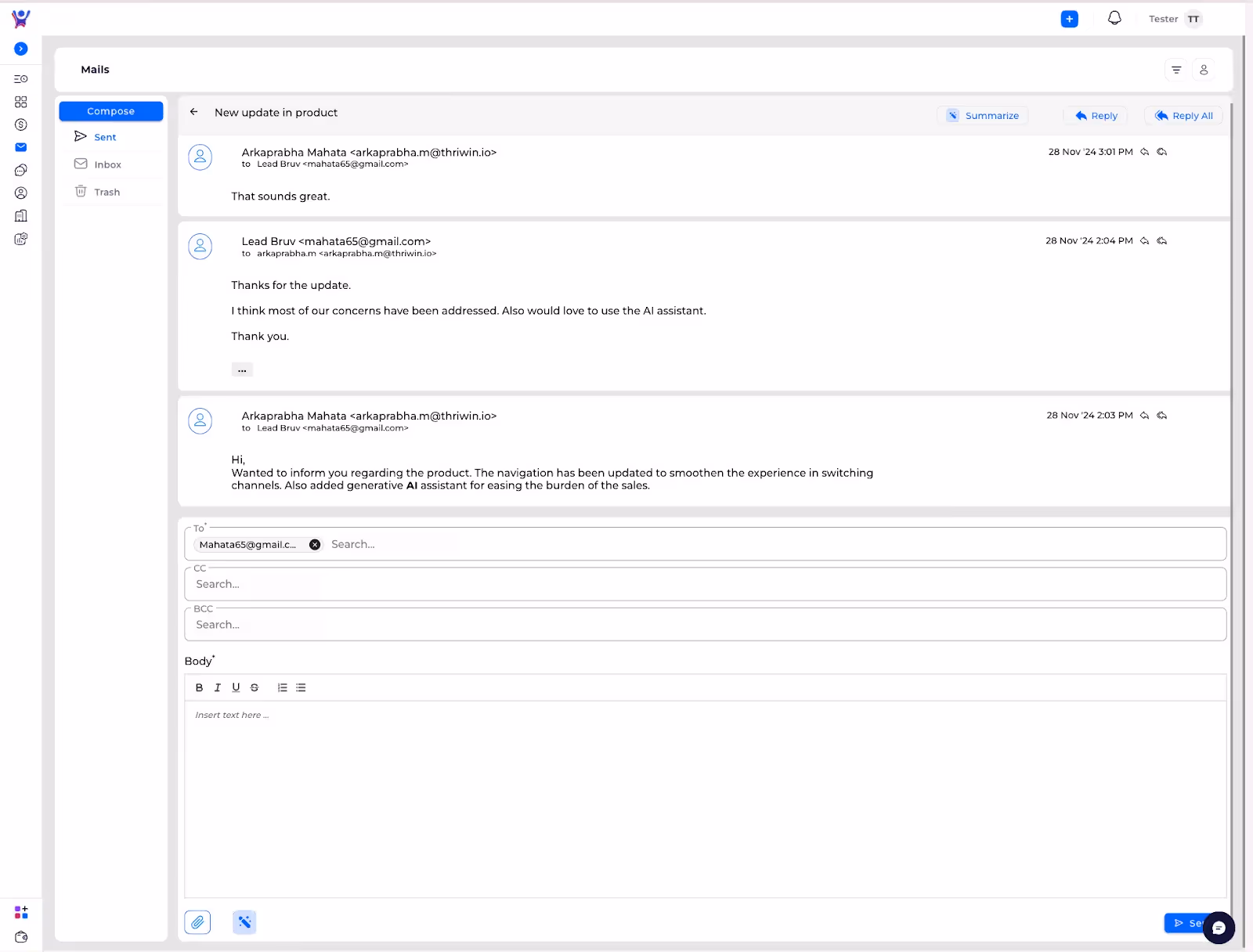
Task: Open the wallet icon at sidebar bottom
Action: click(x=21, y=937)
